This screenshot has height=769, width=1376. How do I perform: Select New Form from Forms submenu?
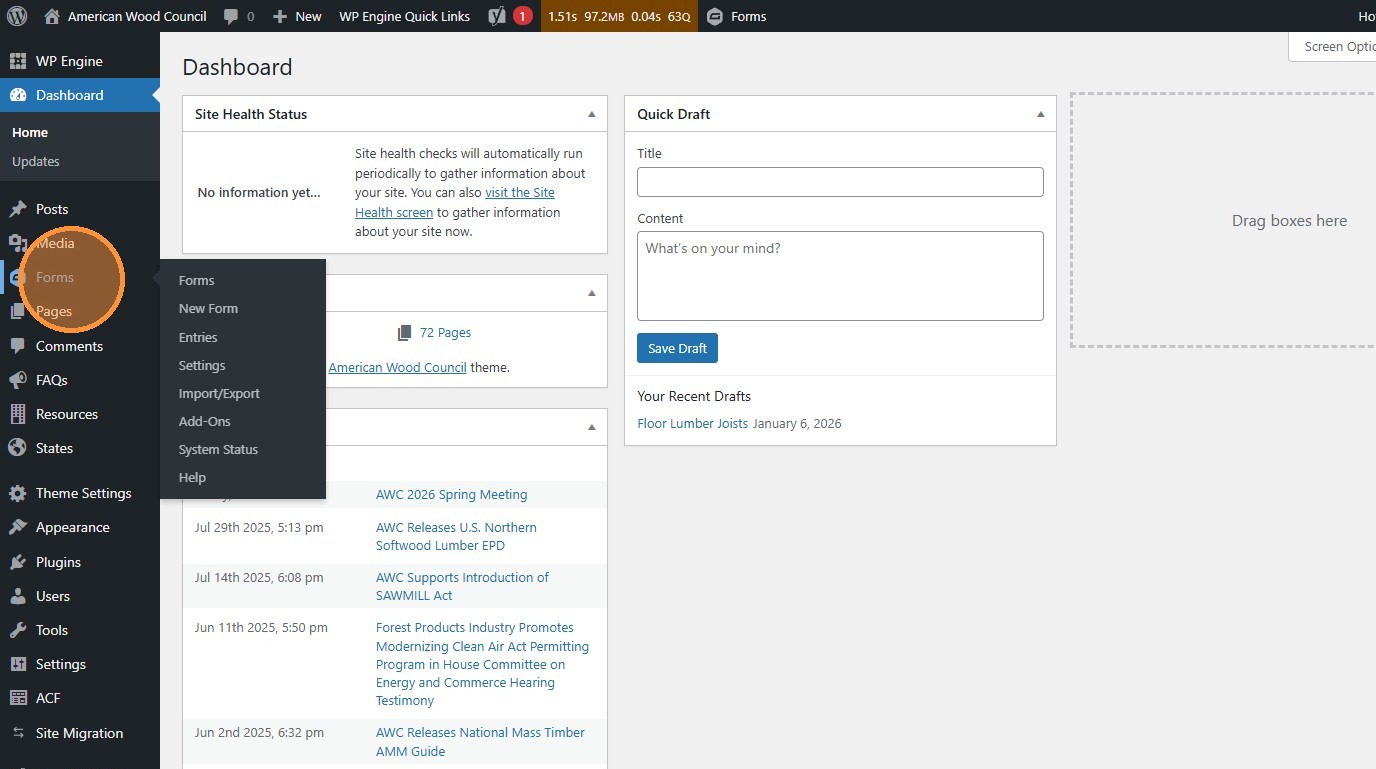click(x=208, y=309)
